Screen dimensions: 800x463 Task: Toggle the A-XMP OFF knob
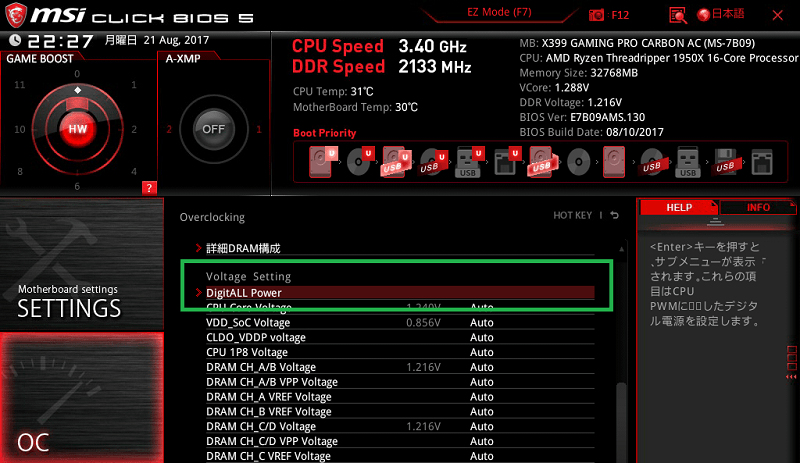pyautogui.click(x=213, y=129)
